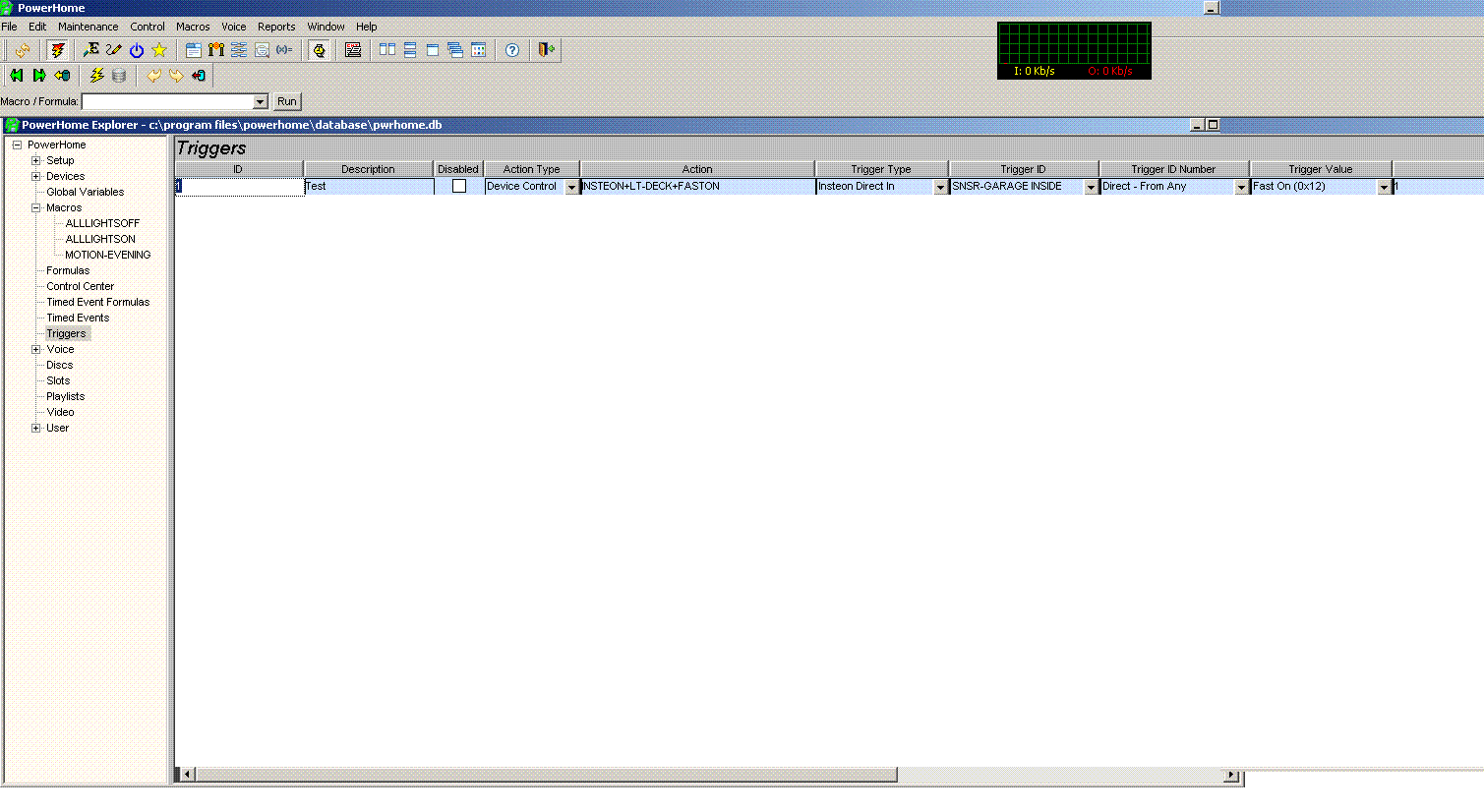Open the Macros menu

193,27
